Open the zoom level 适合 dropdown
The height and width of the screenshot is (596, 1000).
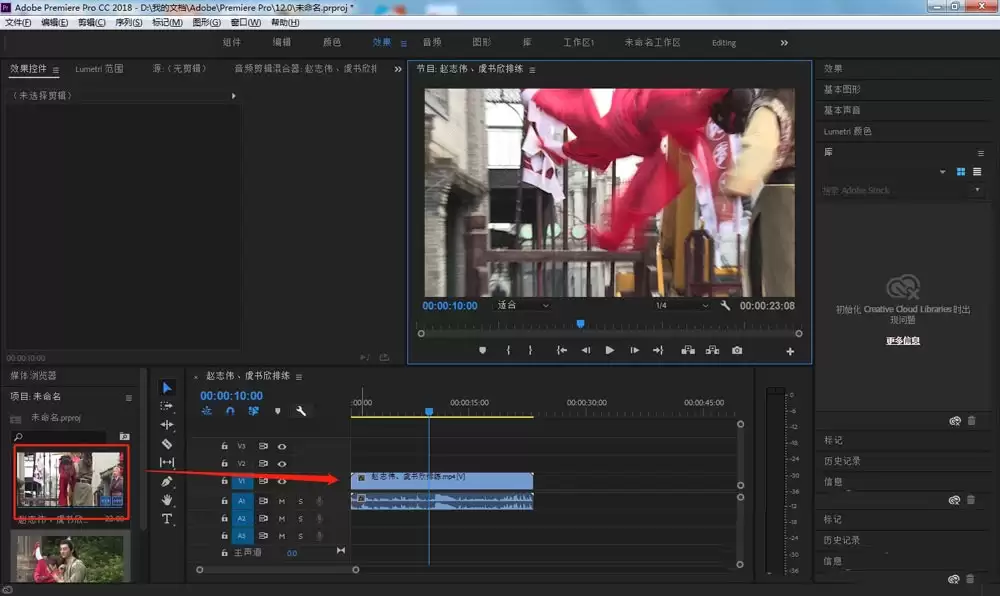pos(522,305)
